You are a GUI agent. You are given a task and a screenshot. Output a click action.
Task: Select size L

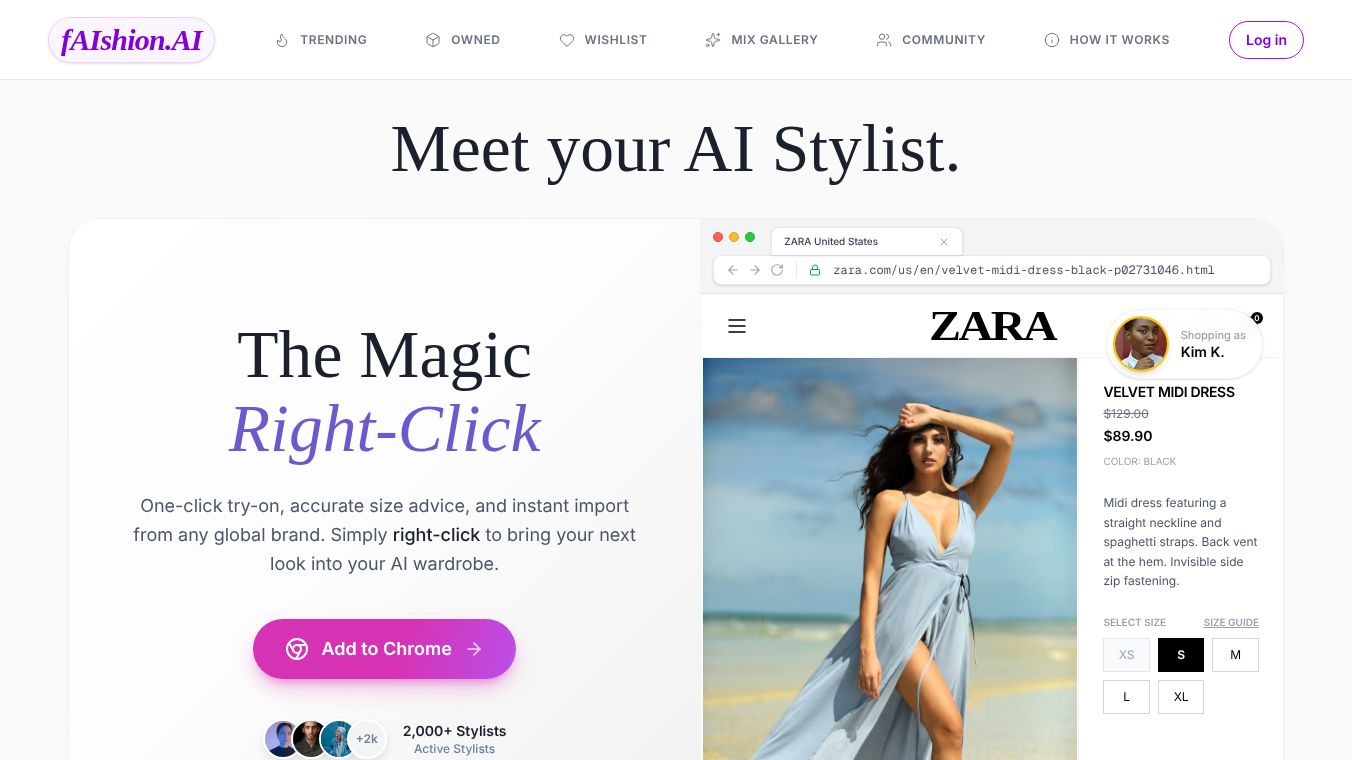click(x=1126, y=697)
